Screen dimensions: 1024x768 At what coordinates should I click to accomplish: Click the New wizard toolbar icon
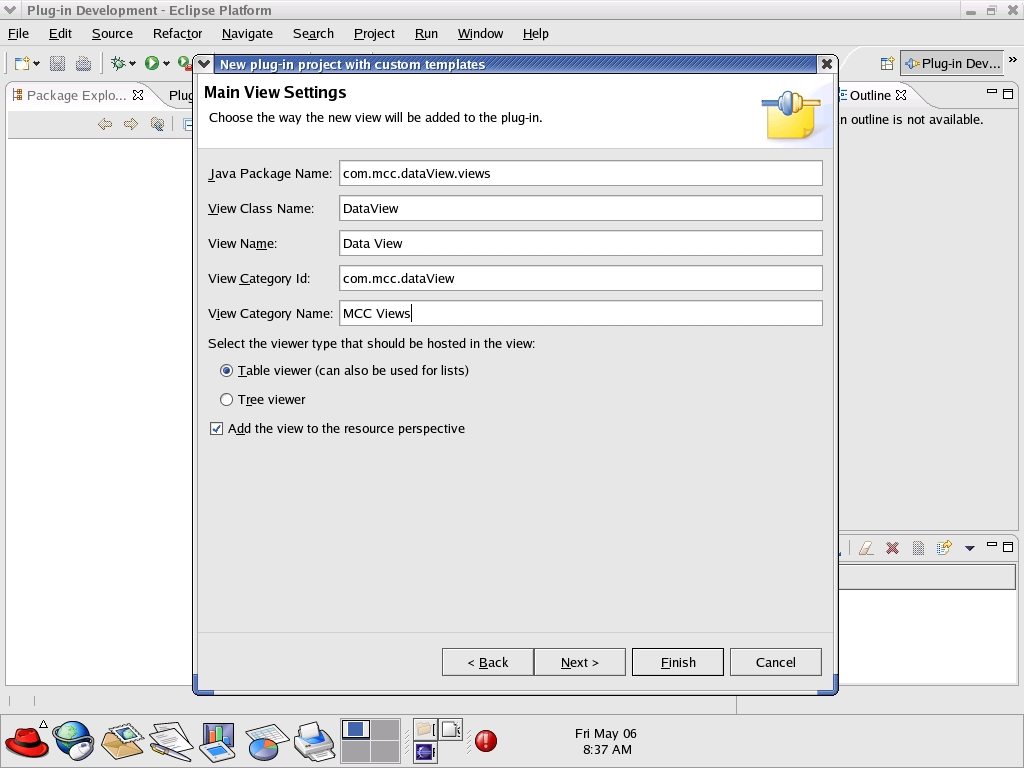pos(22,63)
